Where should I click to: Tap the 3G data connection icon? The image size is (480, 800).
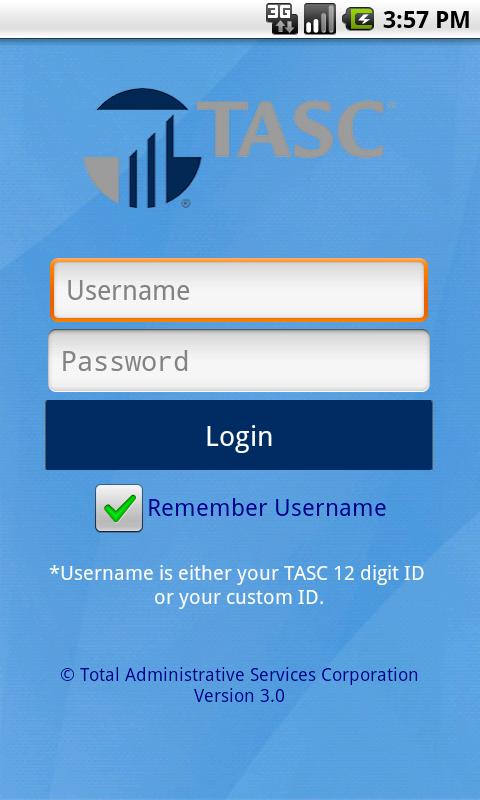point(282,19)
